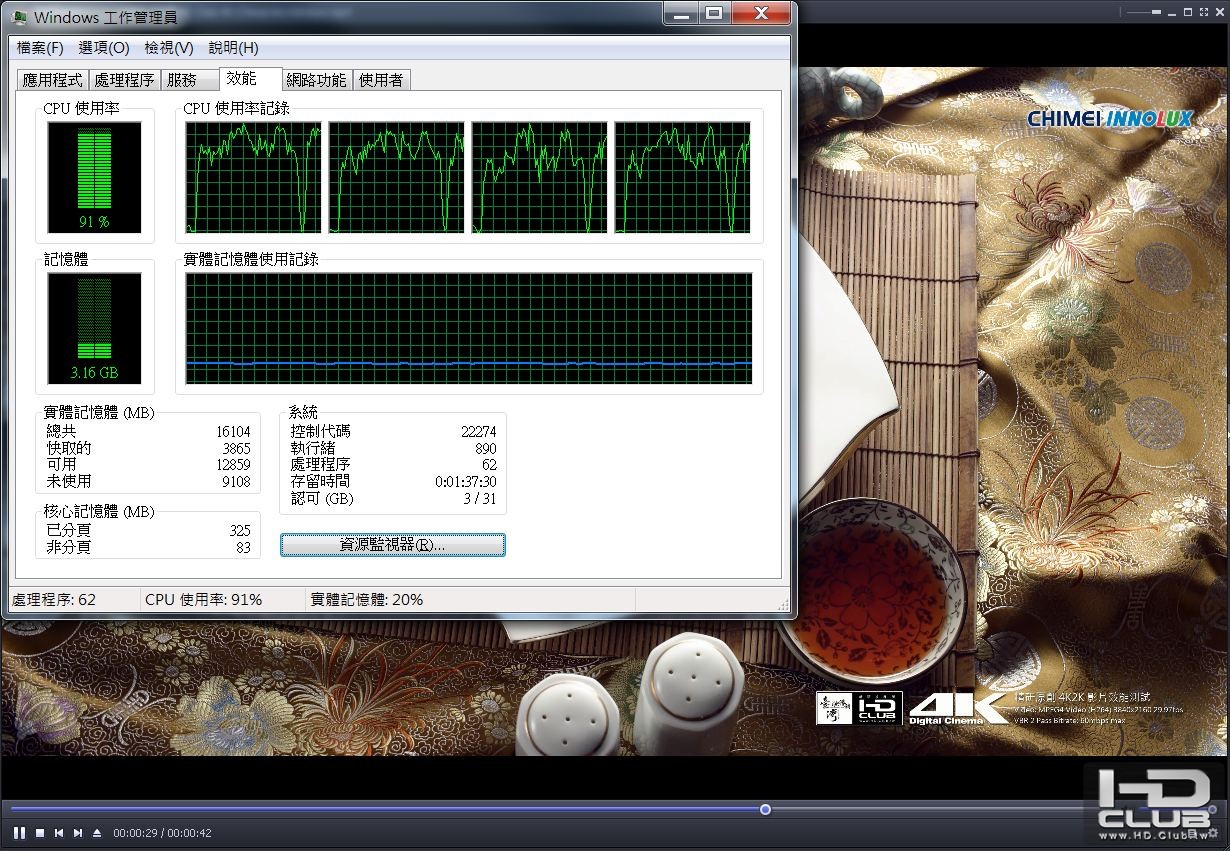Skip to the previous track

[x=59, y=833]
